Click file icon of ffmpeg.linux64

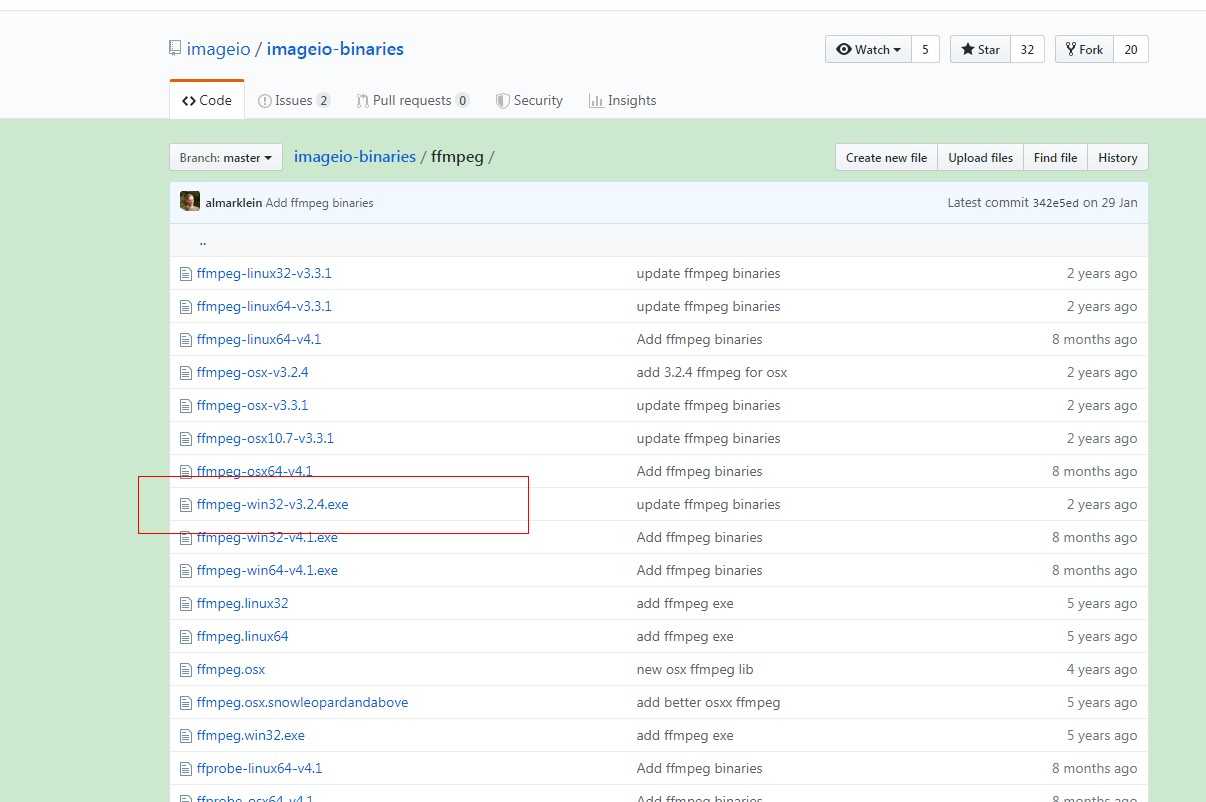click(185, 636)
